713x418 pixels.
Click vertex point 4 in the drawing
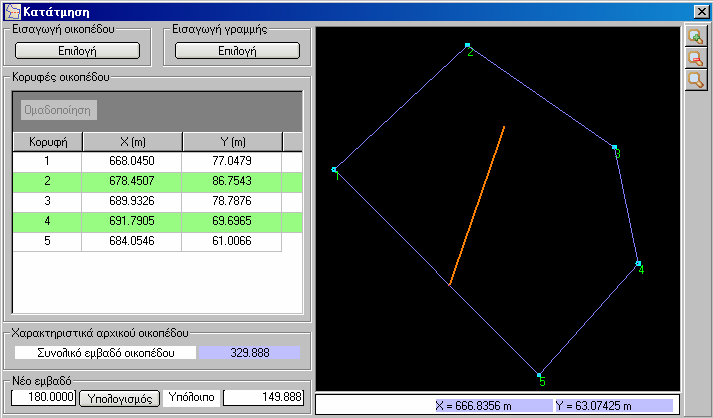pyautogui.click(x=638, y=263)
